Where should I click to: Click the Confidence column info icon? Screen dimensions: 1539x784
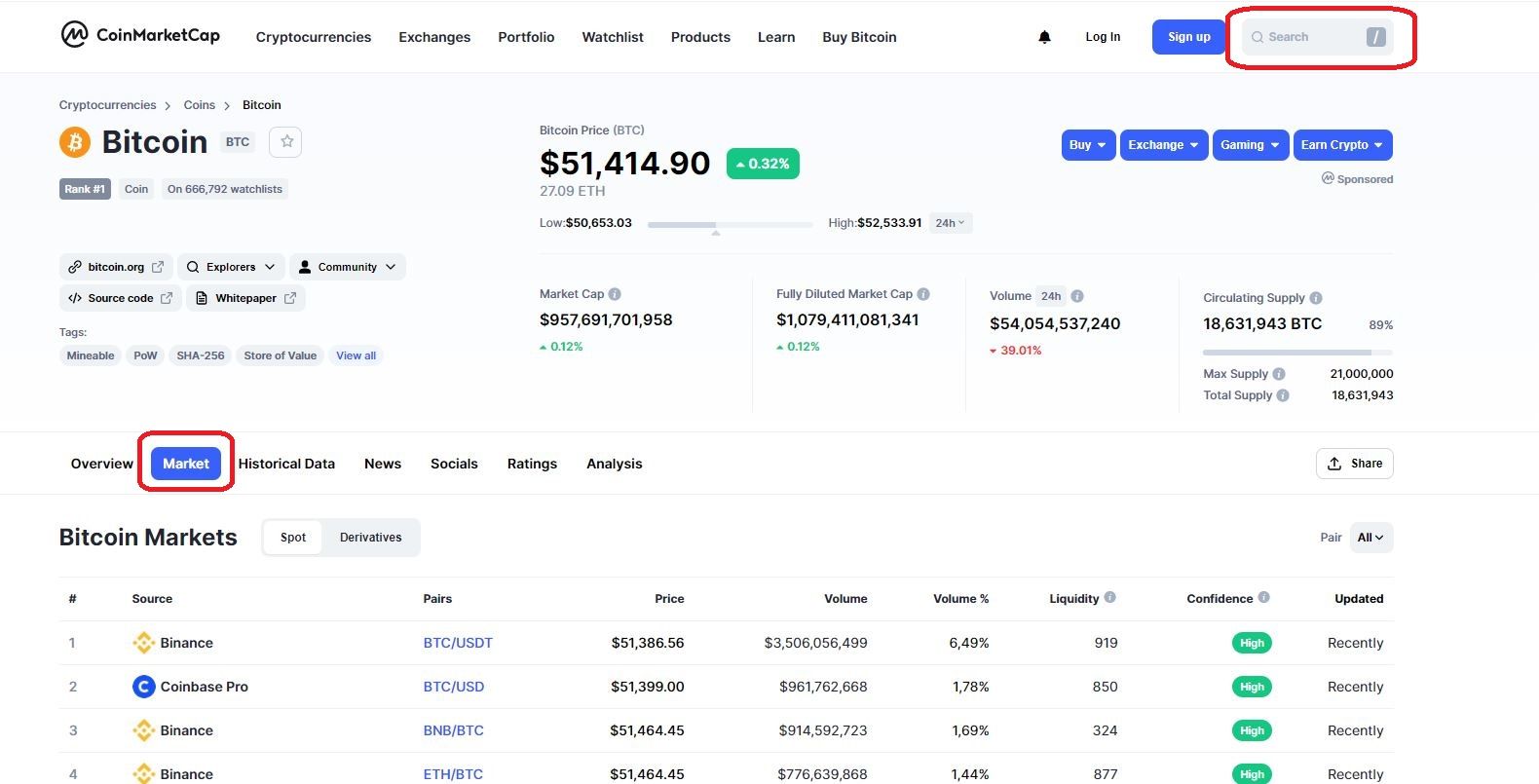(1264, 598)
